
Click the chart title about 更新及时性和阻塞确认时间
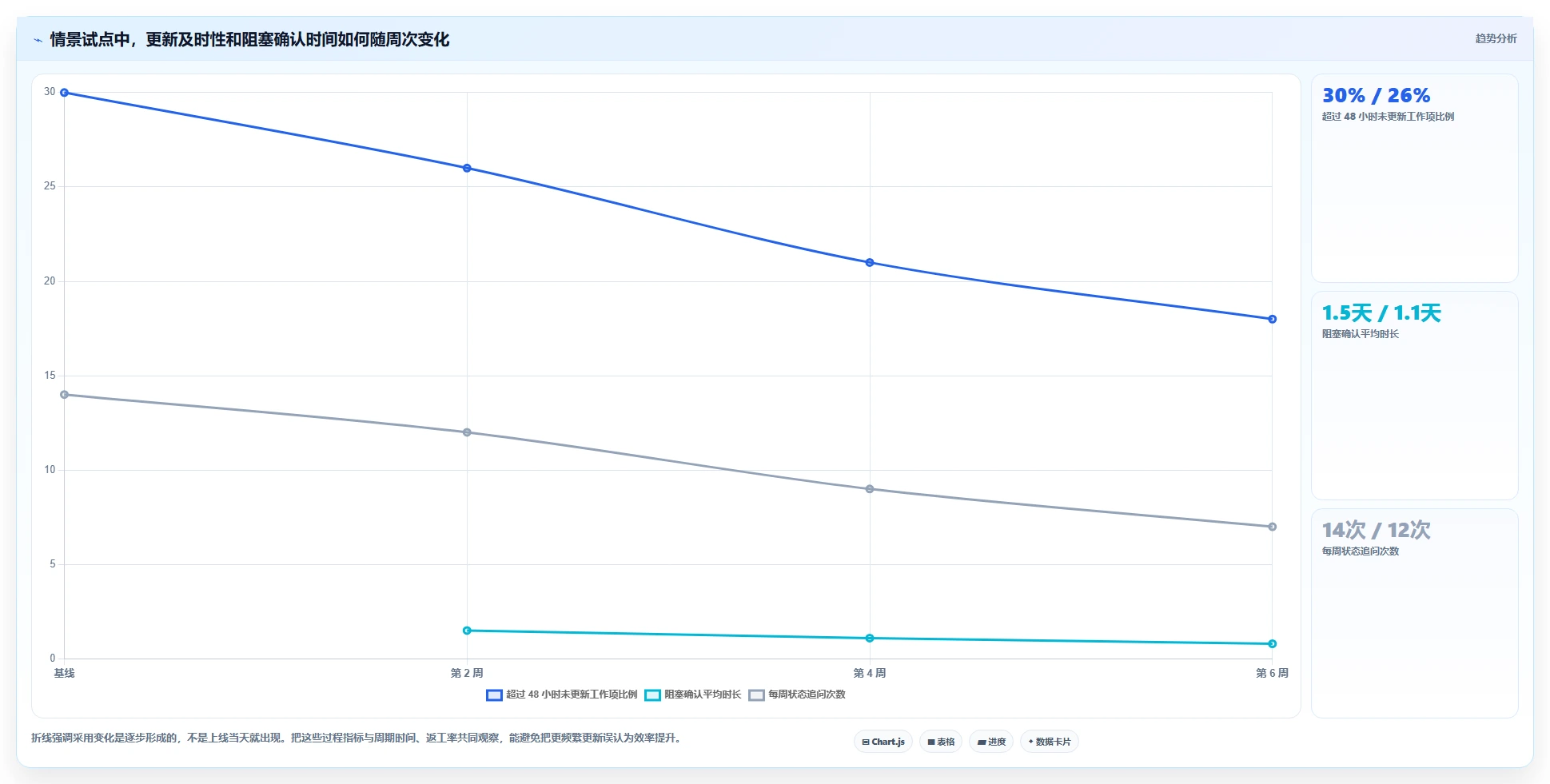249,39
